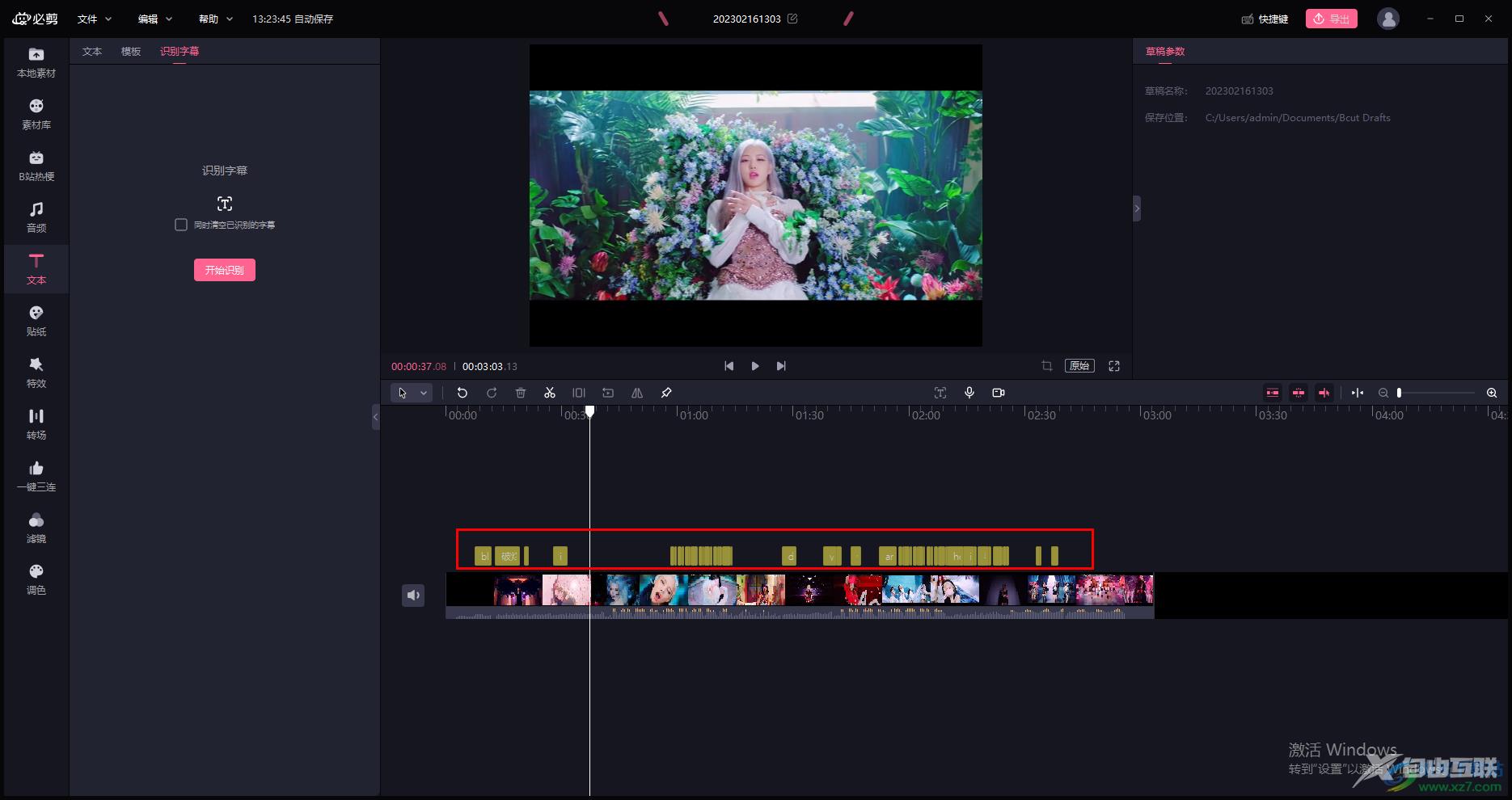
Task: Check 同时清空已识别的字幕 checkbox
Action: pyautogui.click(x=181, y=225)
